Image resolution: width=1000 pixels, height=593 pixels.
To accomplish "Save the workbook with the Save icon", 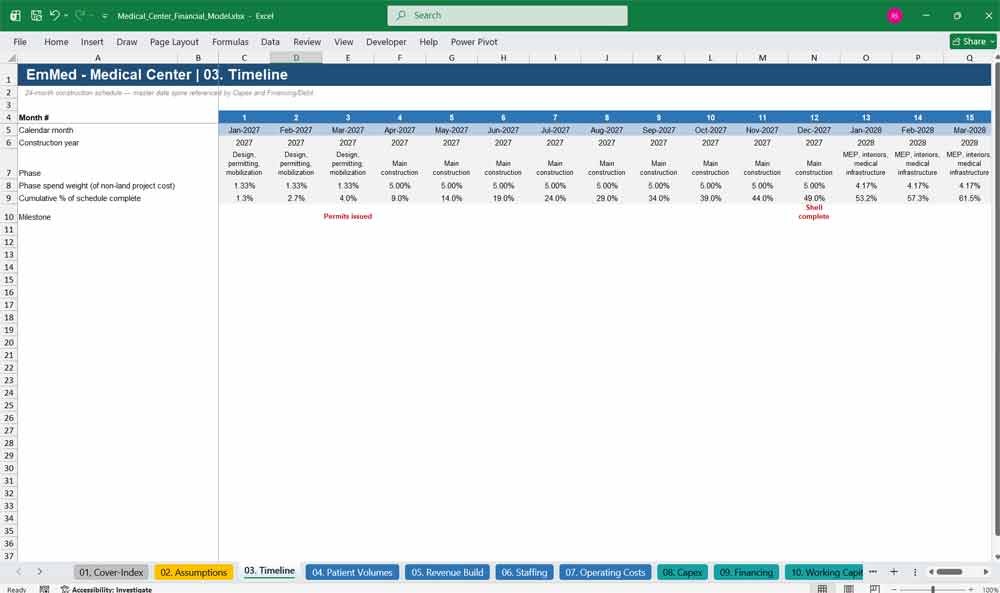I will click(x=36, y=15).
